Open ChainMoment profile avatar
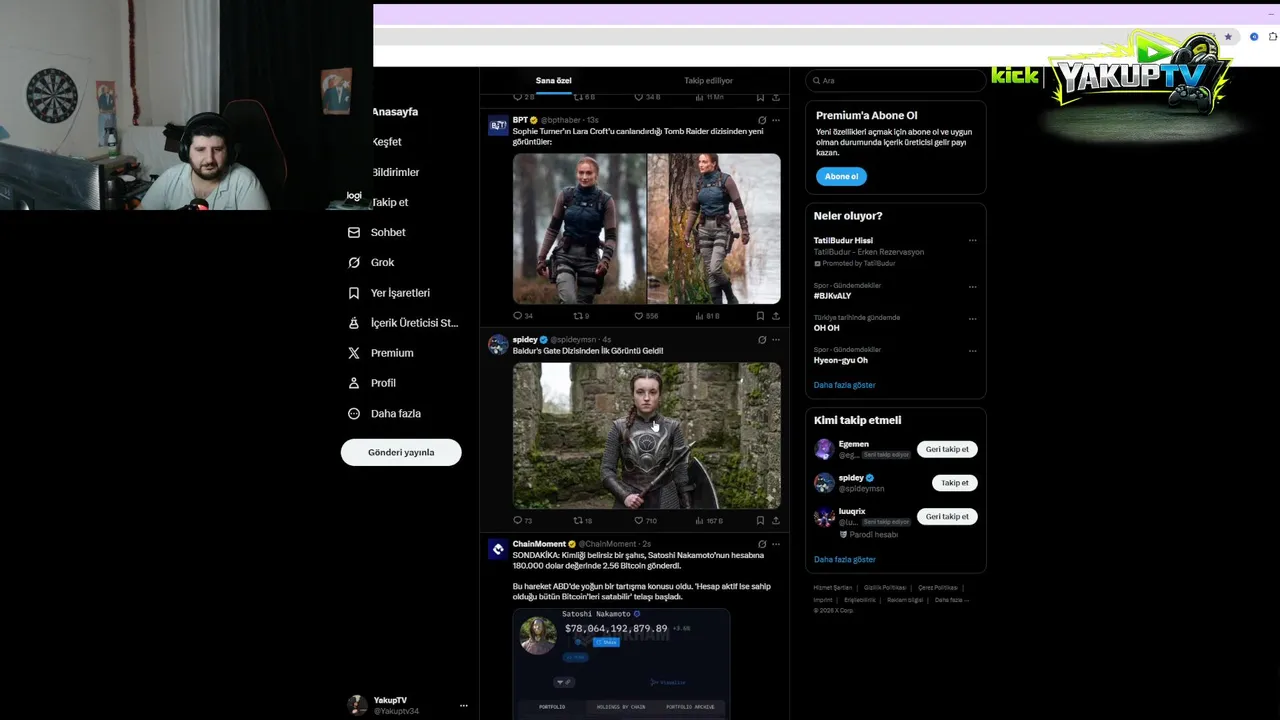The height and width of the screenshot is (720, 1280). [x=498, y=549]
